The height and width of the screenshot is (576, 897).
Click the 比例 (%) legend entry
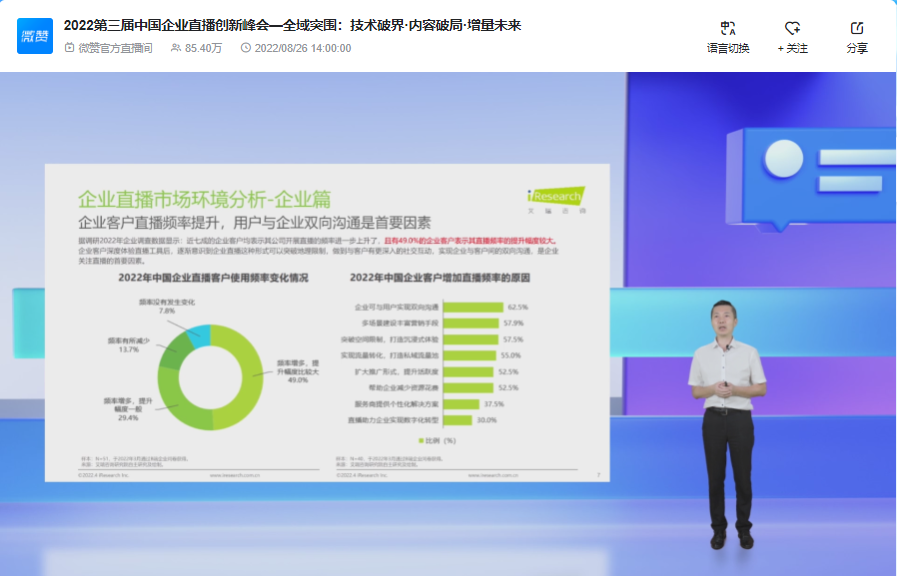437,440
